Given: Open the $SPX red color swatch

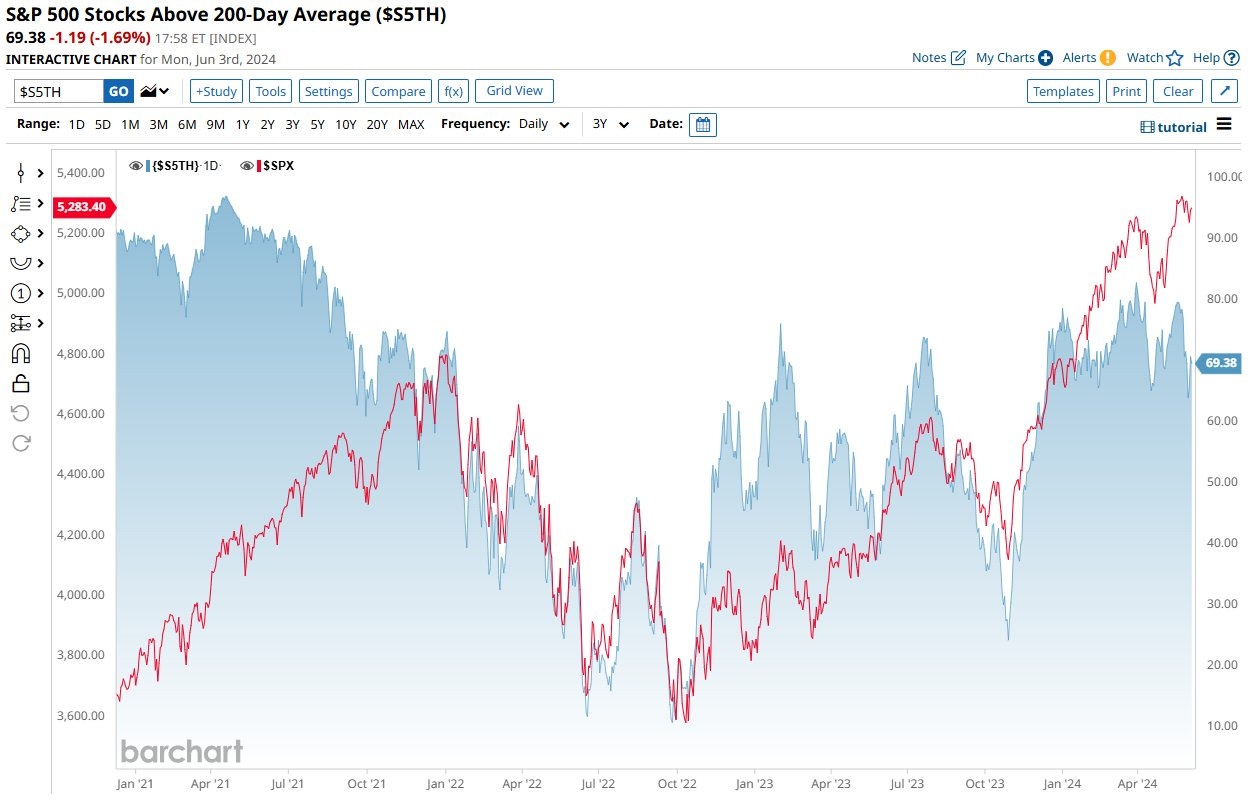Looking at the screenshot, I should 259,166.
